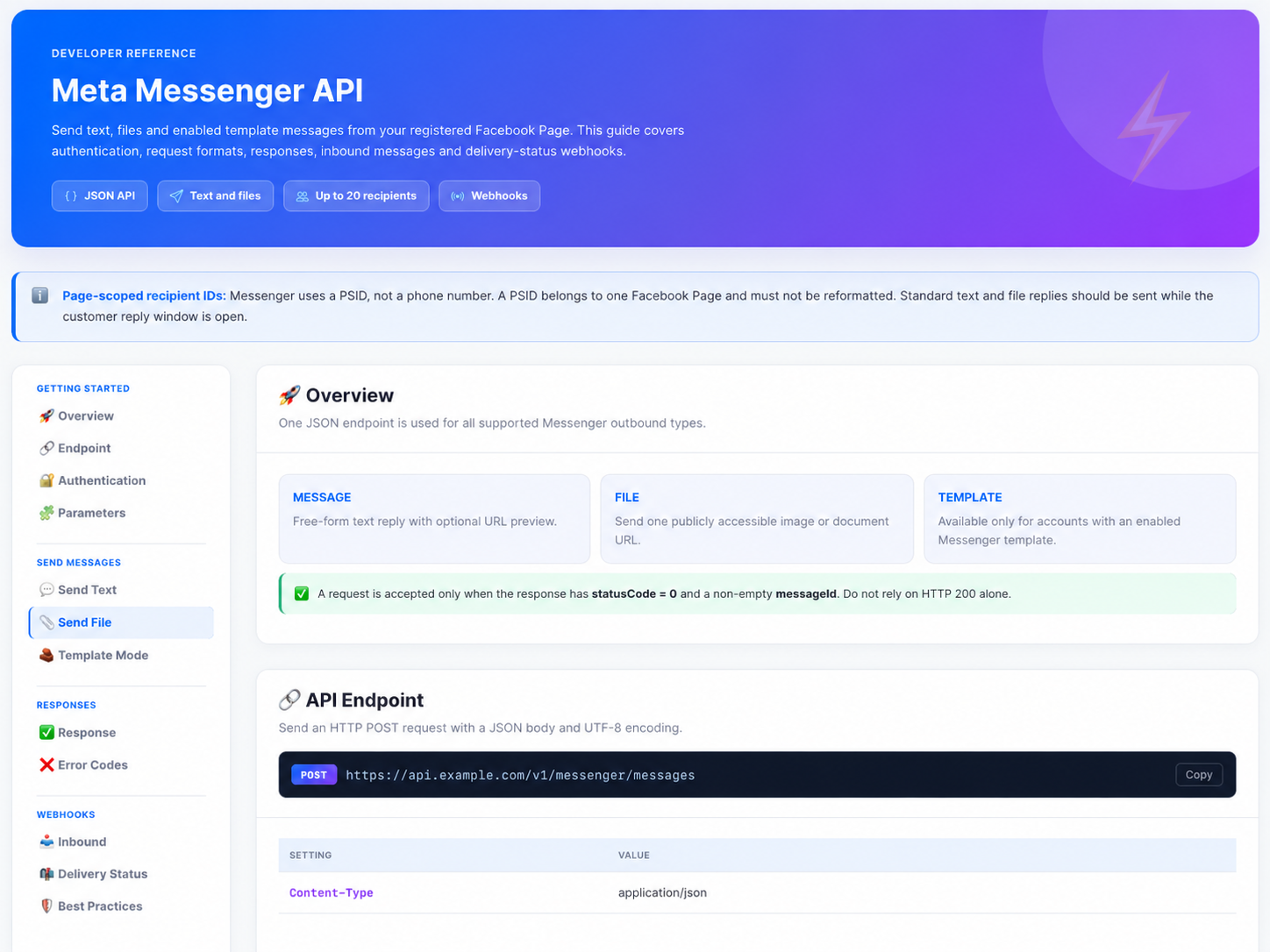Click the paperclip icon beside Send File

(x=46, y=622)
